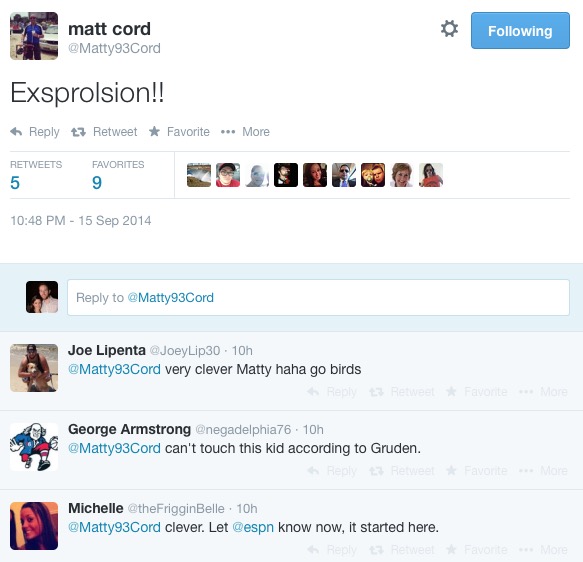Click the @espn mention link

tap(253, 527)
